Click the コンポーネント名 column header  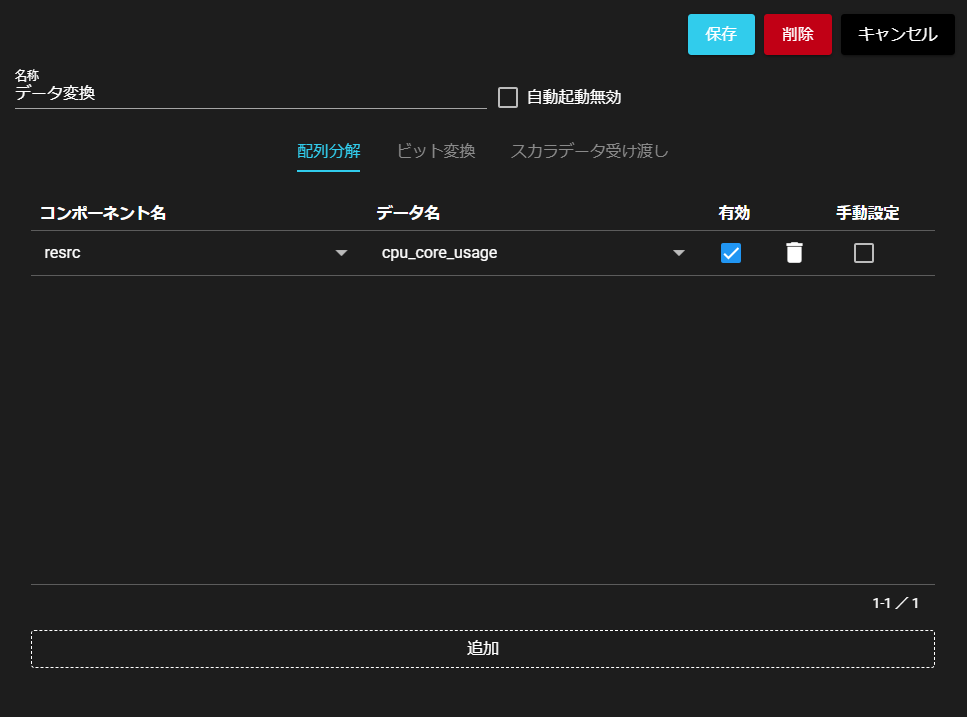(103, 213)
